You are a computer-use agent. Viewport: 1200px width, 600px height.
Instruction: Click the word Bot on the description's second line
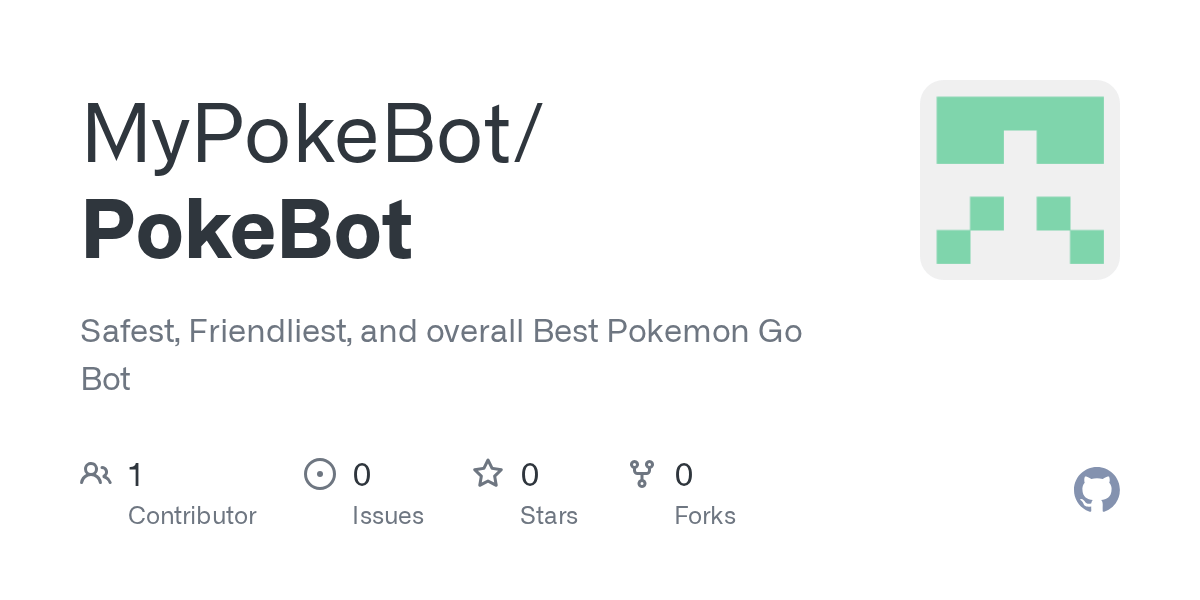(105, 379)
